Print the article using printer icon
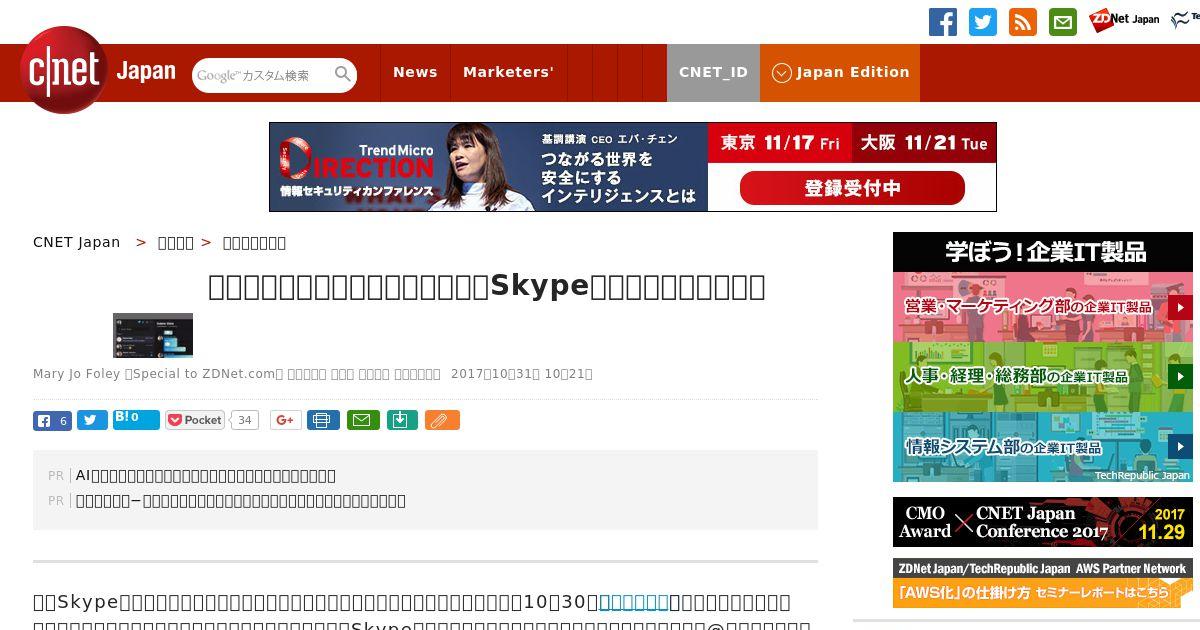The width and height of the screenshot is (1200, 630). coord(323,420)
